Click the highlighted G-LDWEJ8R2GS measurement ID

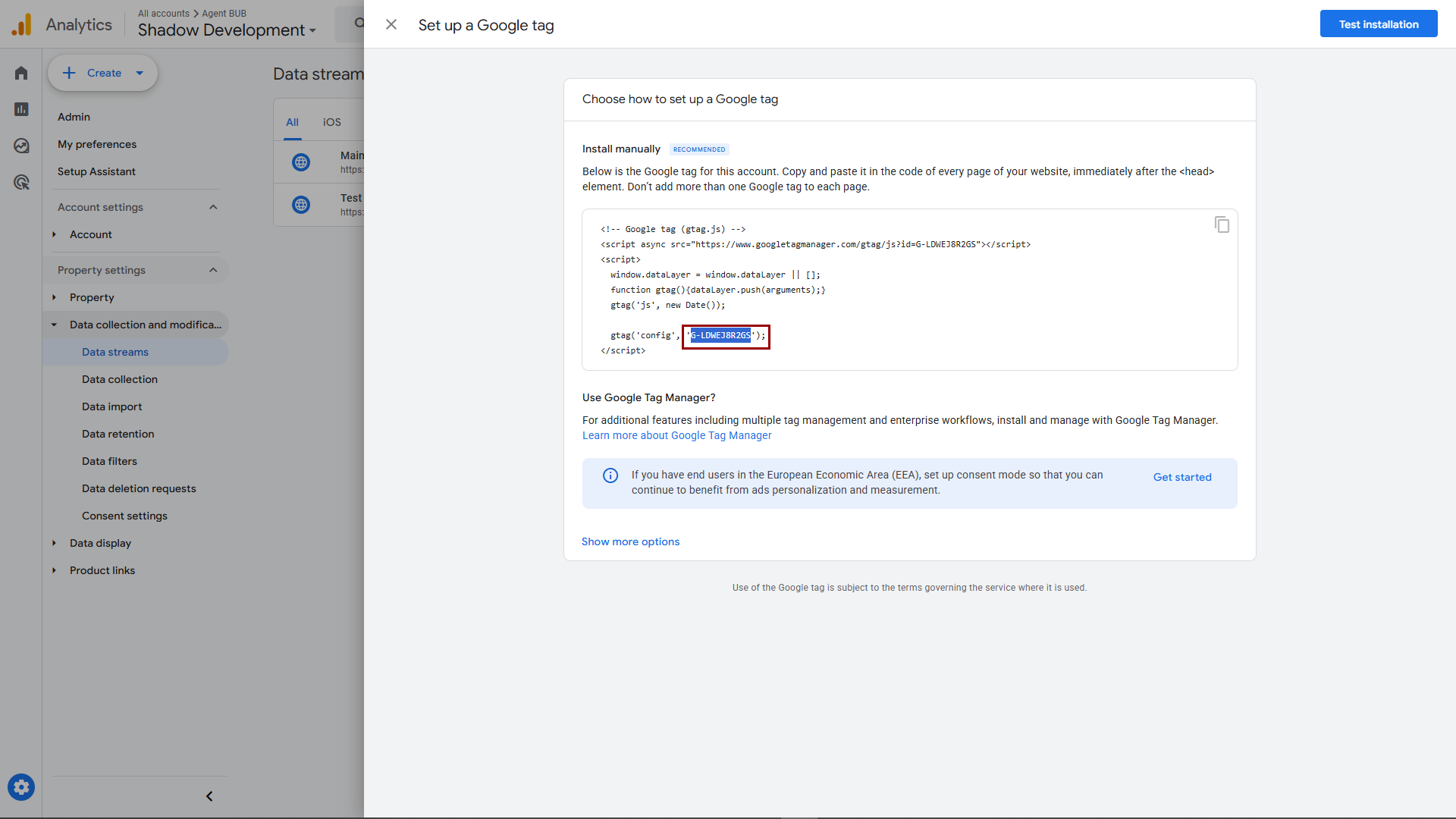click(720, 335)
